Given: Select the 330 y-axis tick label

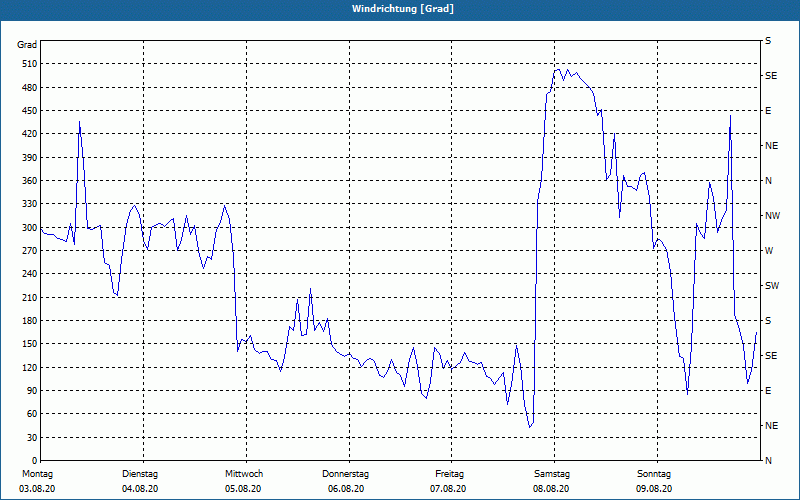Looking at the screenshot, I should pyautogui.click(x=30, y=204).
